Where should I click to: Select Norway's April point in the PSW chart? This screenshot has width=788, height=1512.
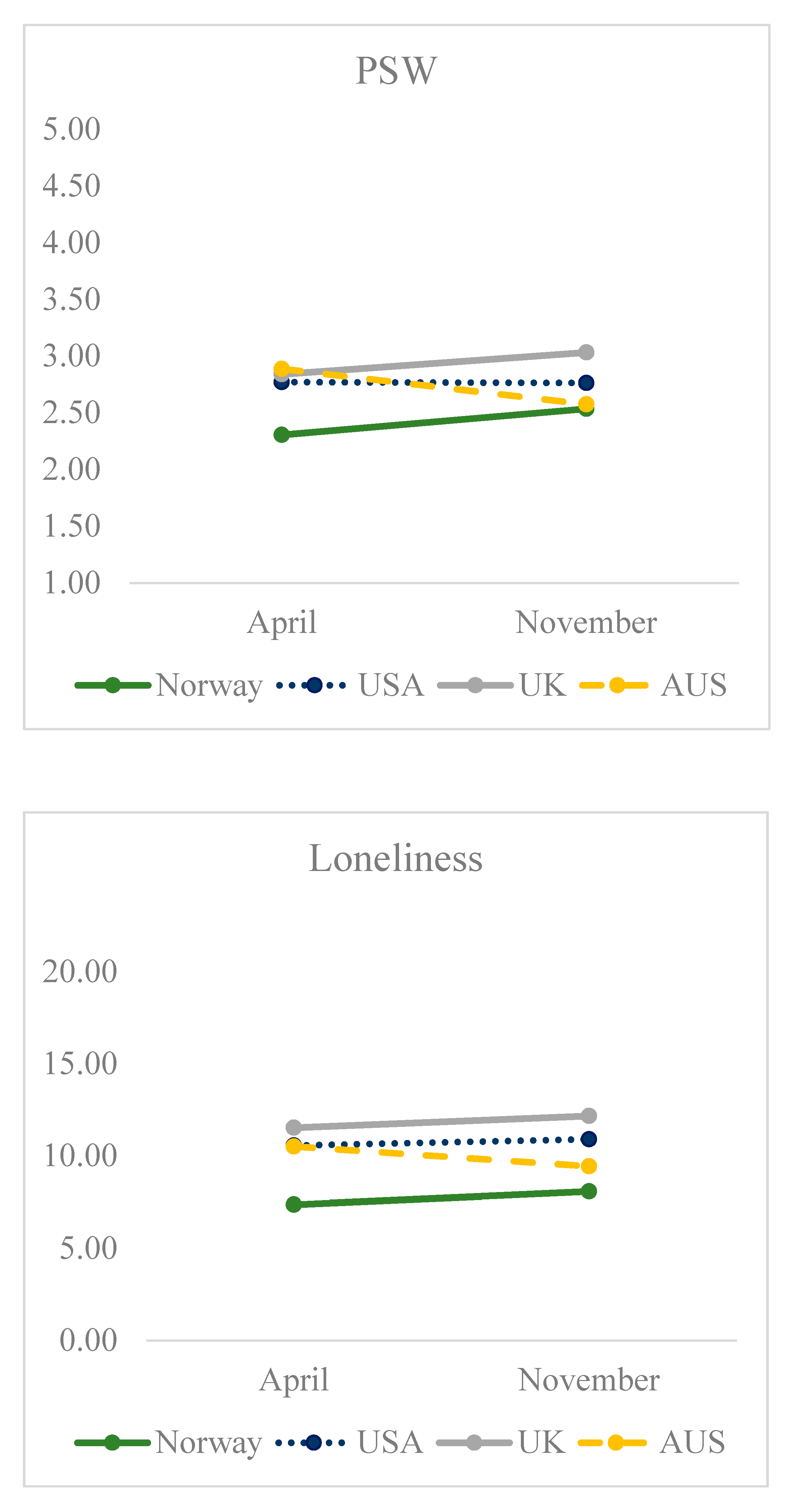tap(282, 435)
